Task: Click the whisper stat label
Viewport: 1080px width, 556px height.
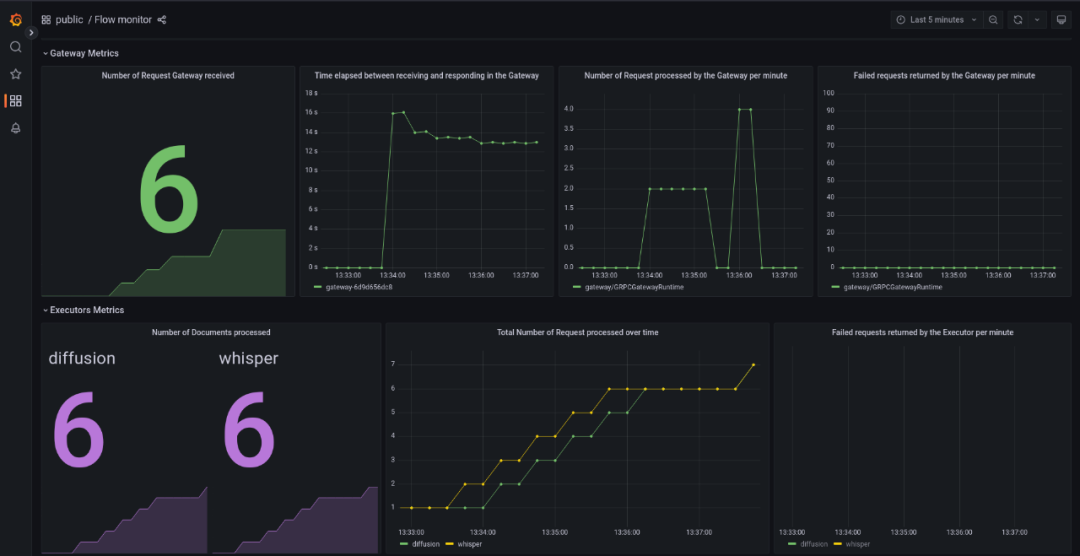Action: pyautogui.click(x=249, y=358)
